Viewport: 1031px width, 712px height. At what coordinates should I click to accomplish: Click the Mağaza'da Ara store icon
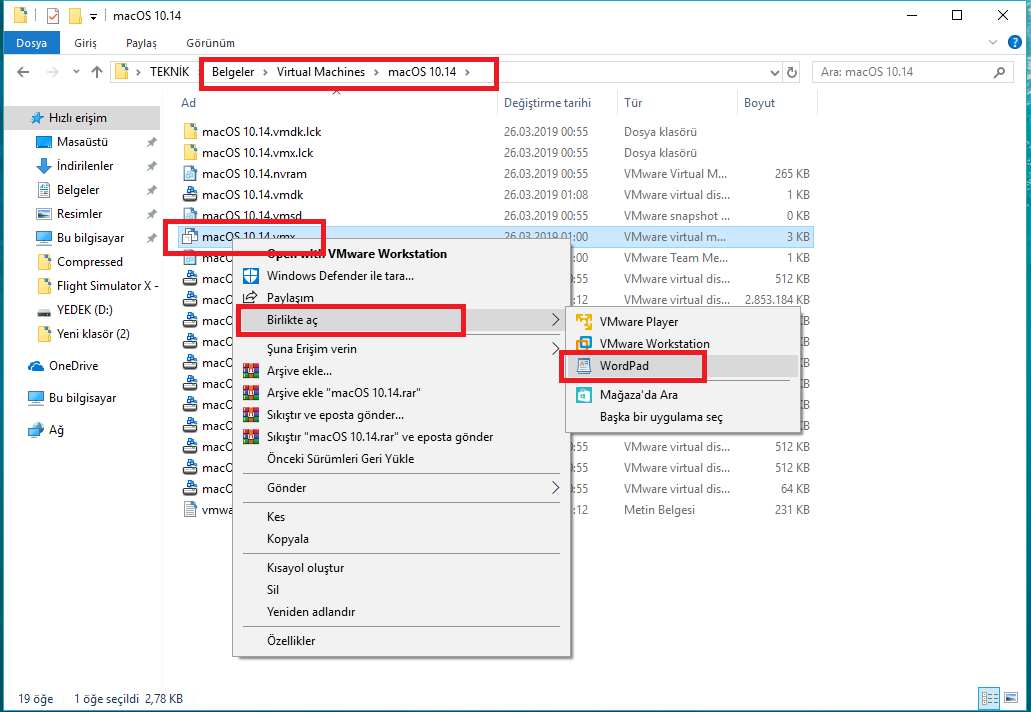click(584, 395)
